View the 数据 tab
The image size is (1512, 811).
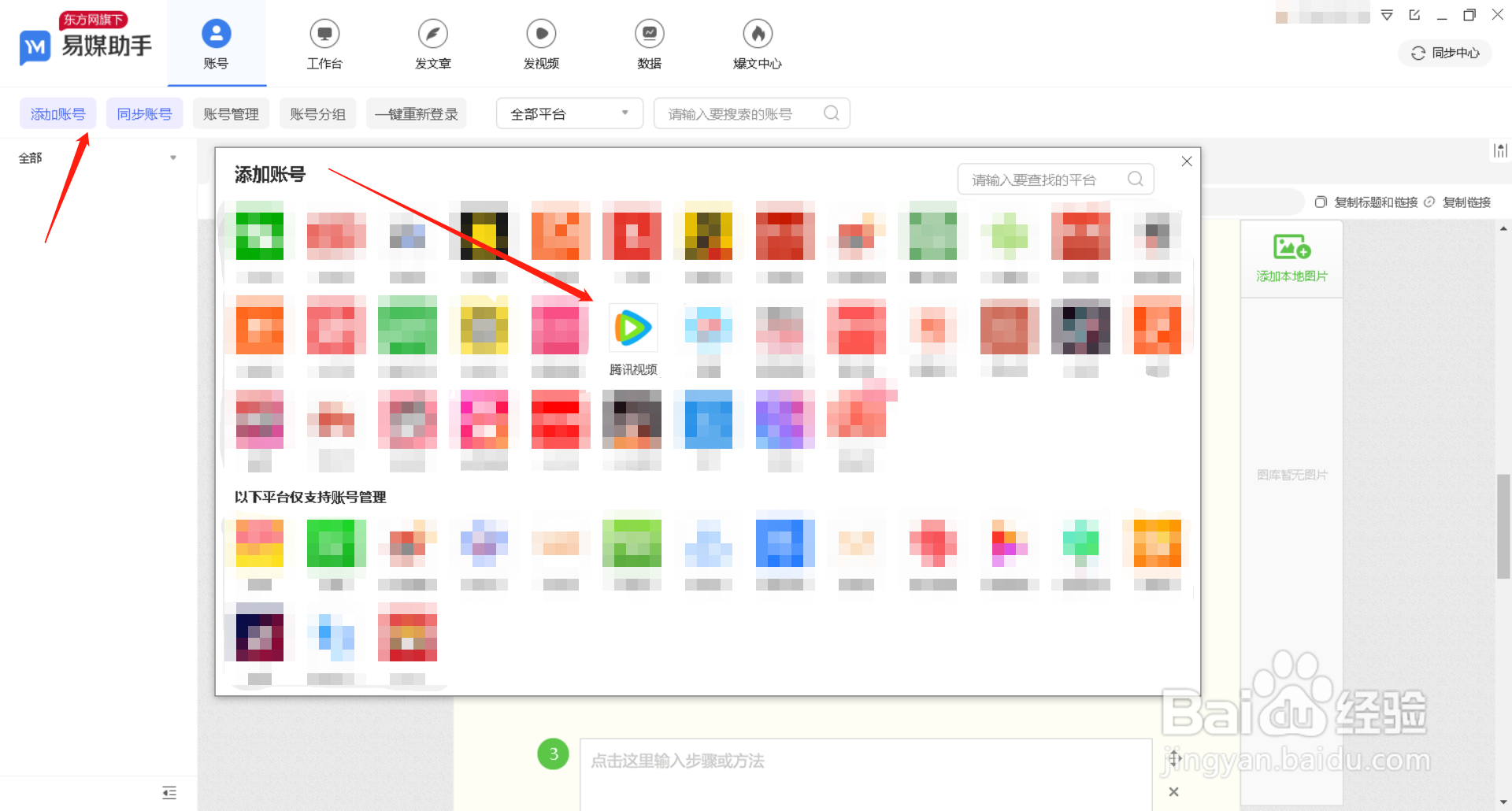click(x=650, y=44)
